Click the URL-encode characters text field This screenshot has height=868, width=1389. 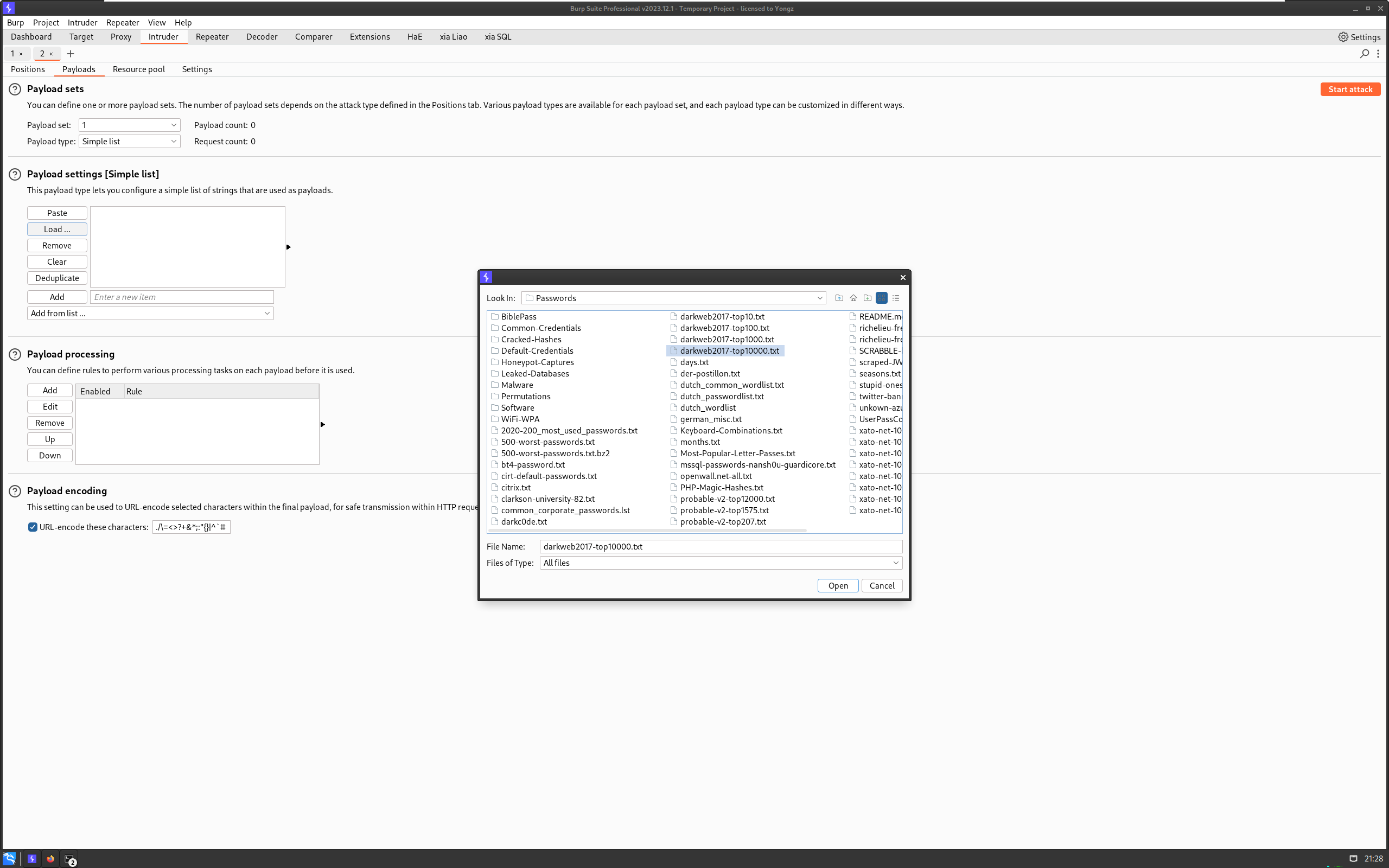[191, 527]
